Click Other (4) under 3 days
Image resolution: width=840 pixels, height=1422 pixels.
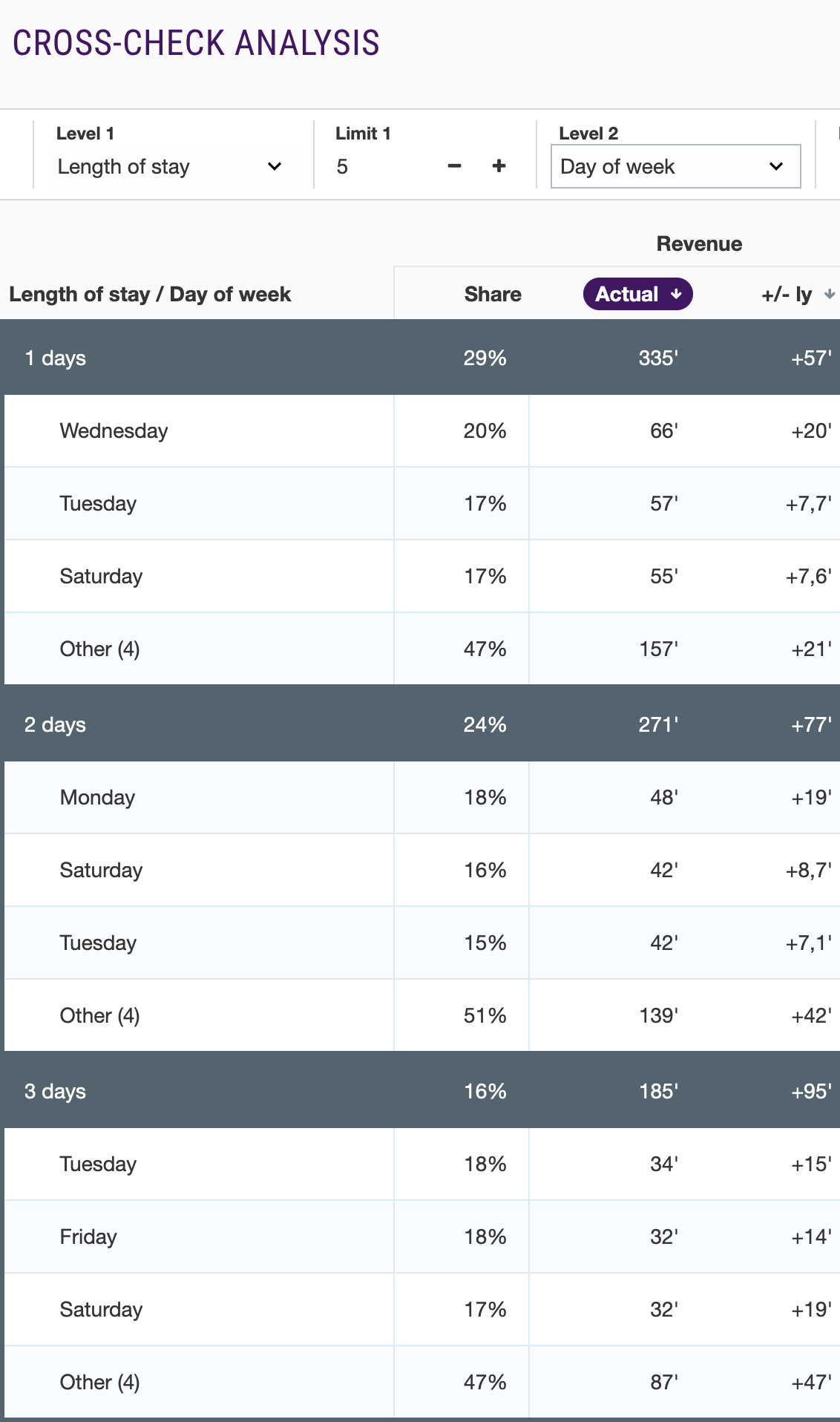99,1382
